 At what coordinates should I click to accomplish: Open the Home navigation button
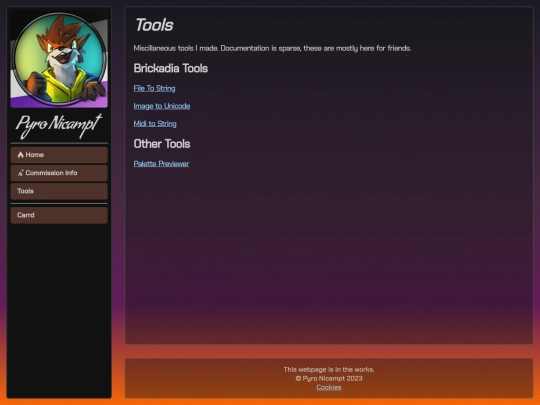click(x=59, y=155)
